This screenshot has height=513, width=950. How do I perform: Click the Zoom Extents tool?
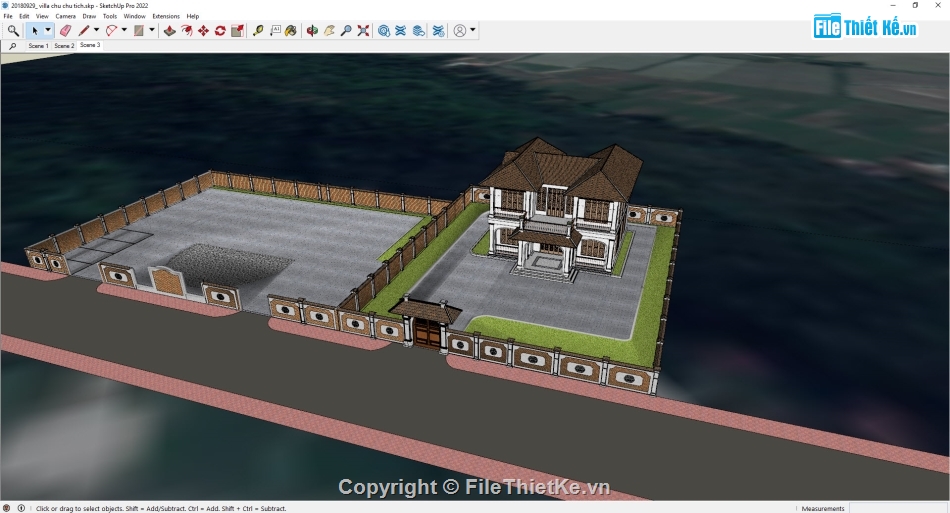pos(363,30)
